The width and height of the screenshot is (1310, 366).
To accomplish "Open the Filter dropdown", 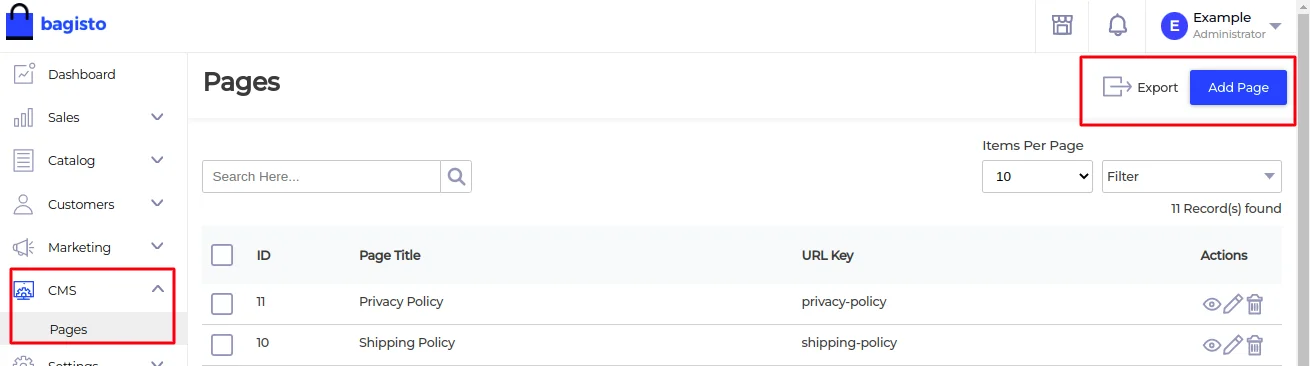I will 1191,176.
